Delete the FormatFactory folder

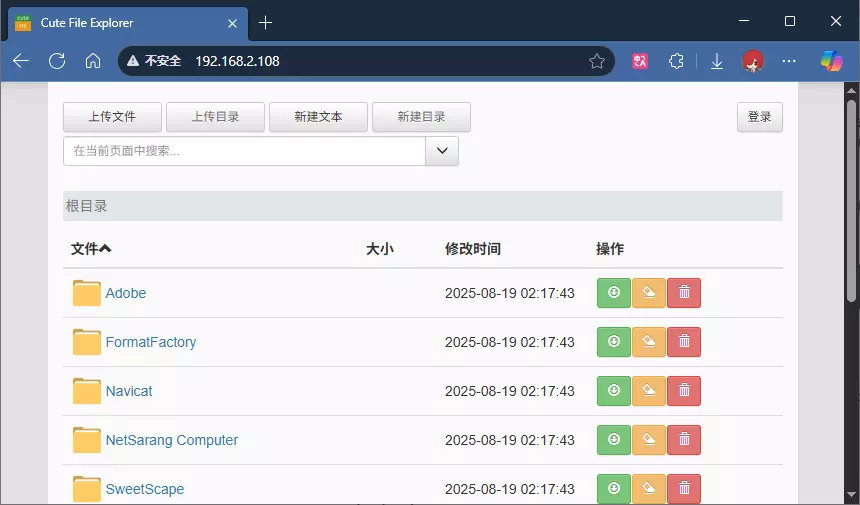(x=684, y=342)
